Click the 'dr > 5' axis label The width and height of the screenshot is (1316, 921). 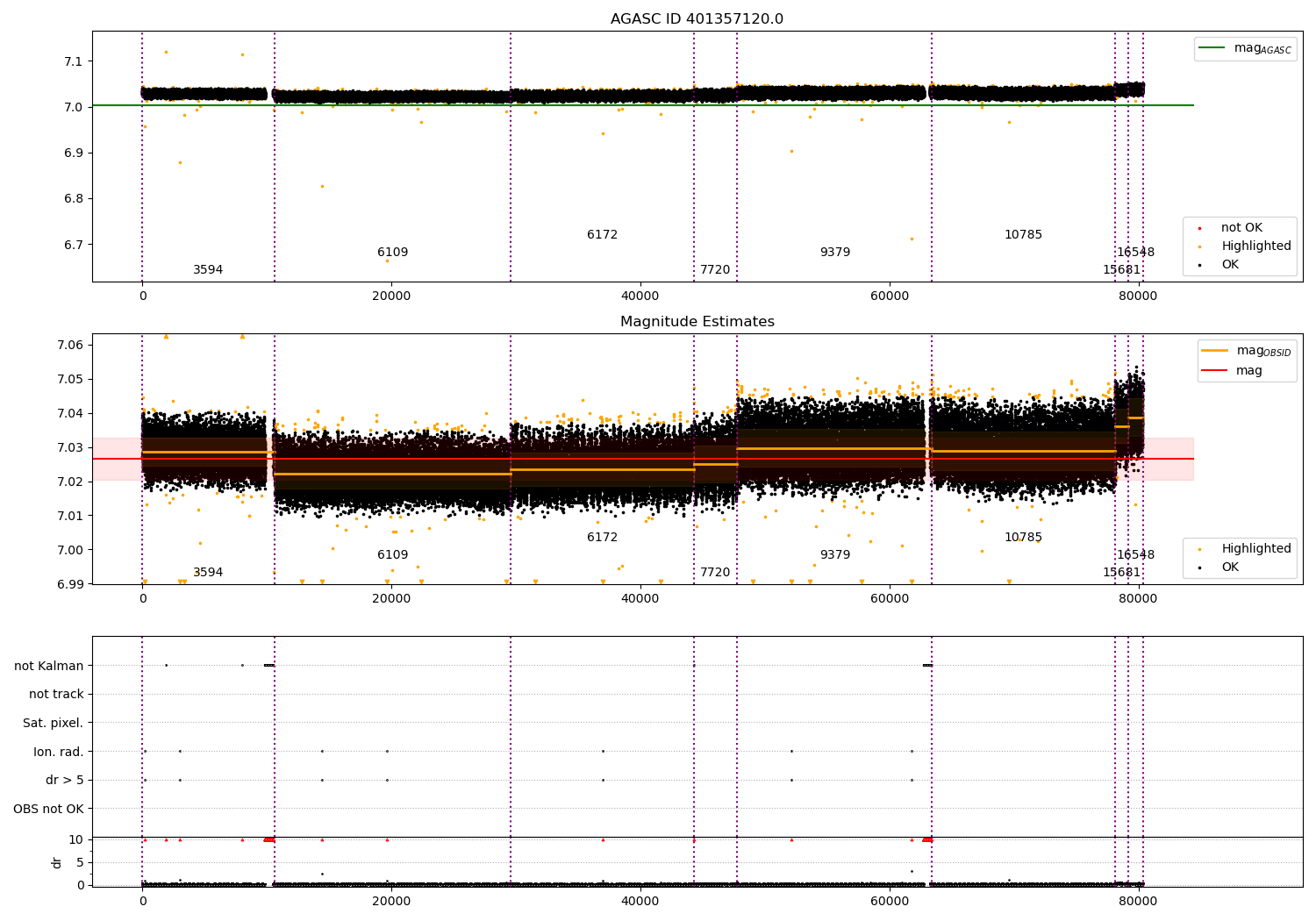click(x=64, y=781)
